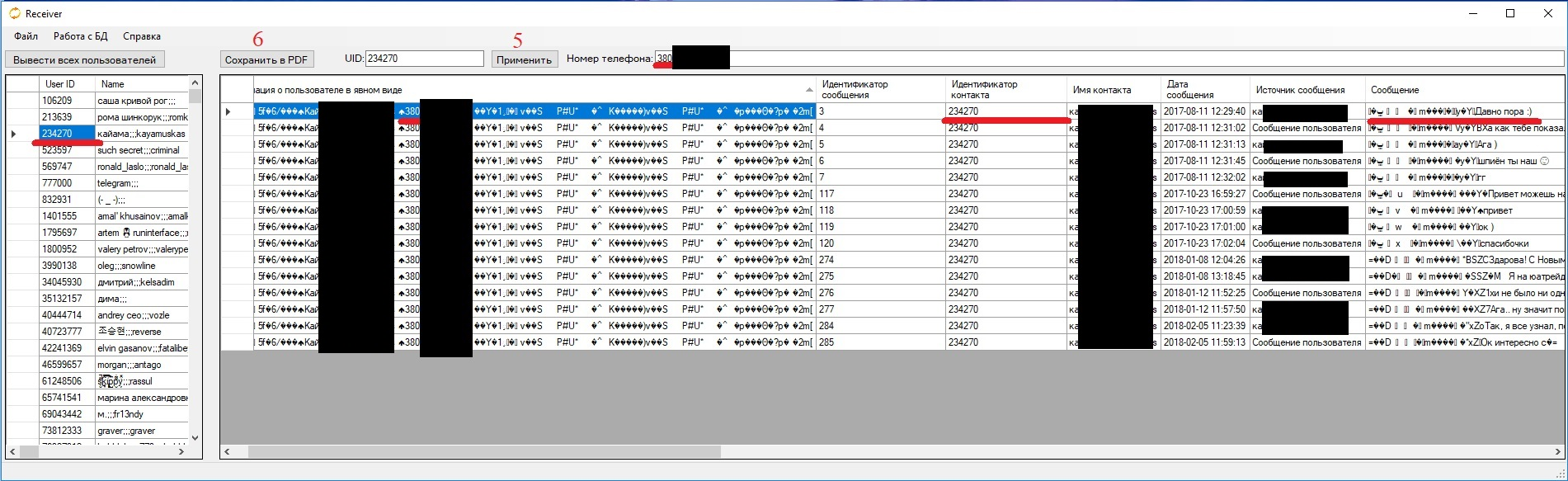
Task: Click the User ID column header
Action: click(x=66, y=84)
